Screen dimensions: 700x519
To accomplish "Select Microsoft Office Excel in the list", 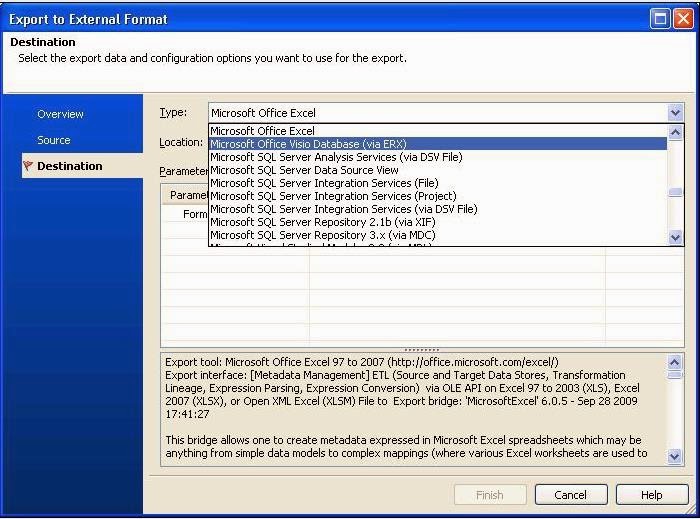I will pos(438,131).
